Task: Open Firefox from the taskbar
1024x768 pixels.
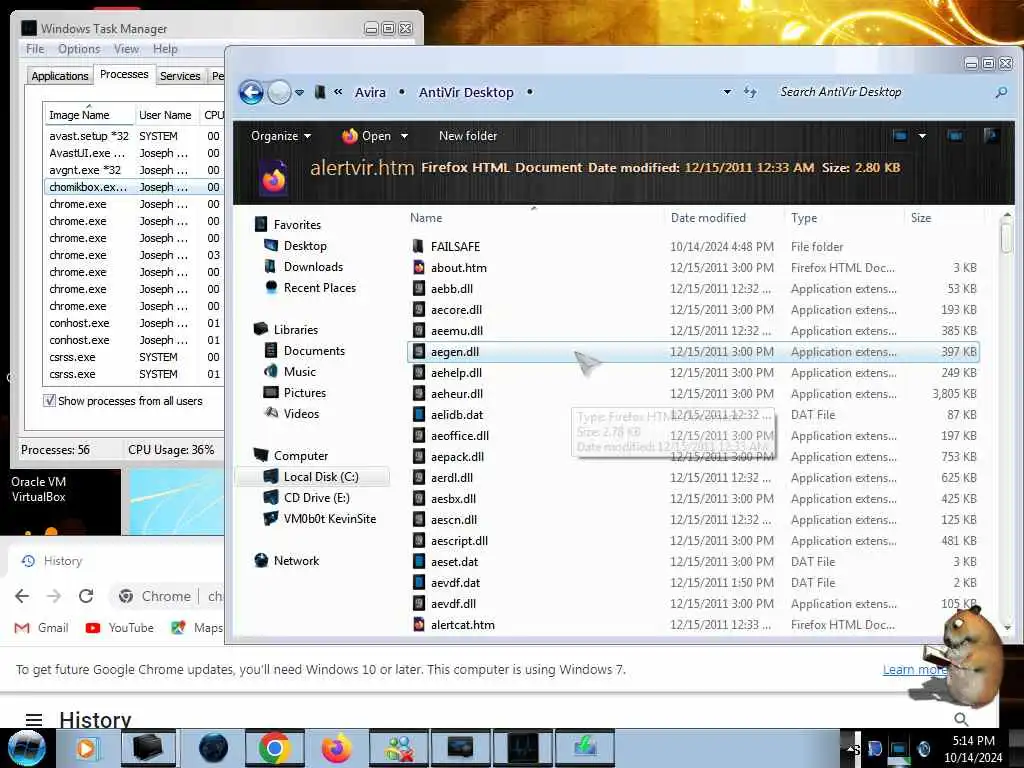Action: (337, 748)
